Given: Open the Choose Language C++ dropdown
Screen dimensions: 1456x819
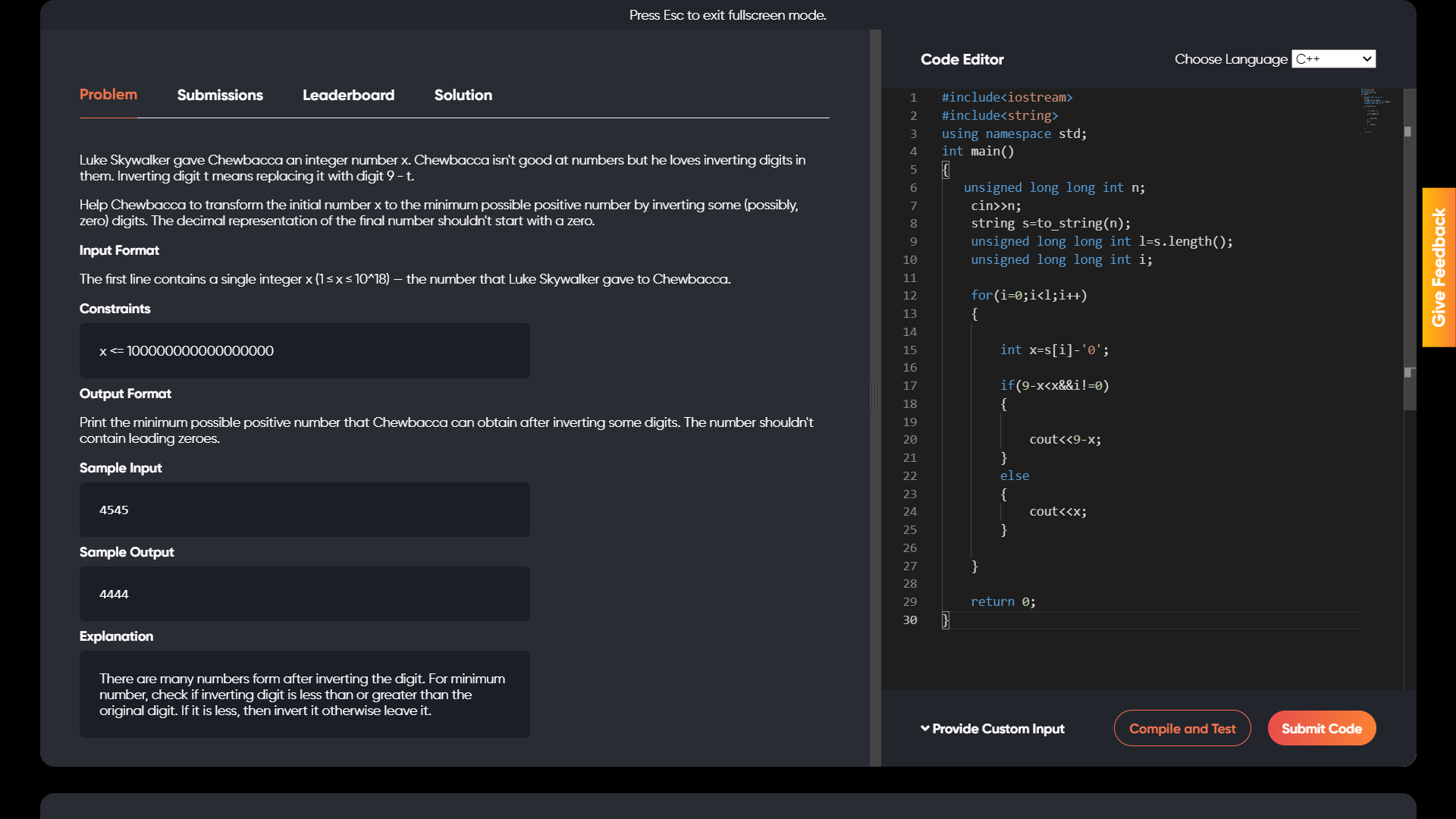Looking at the screenshot, I should point(1333,59).
